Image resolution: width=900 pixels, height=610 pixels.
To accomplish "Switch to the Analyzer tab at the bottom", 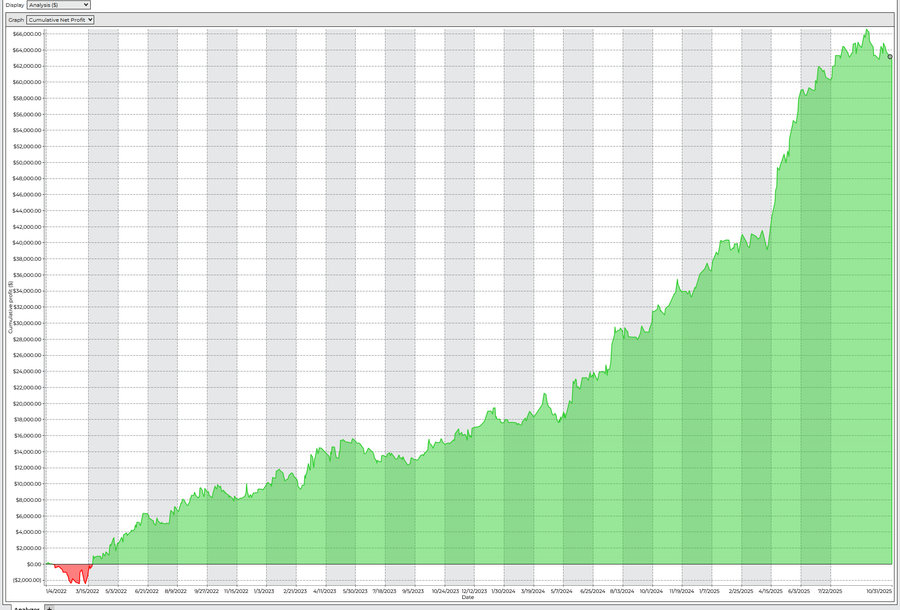I will tap(26, 608).
